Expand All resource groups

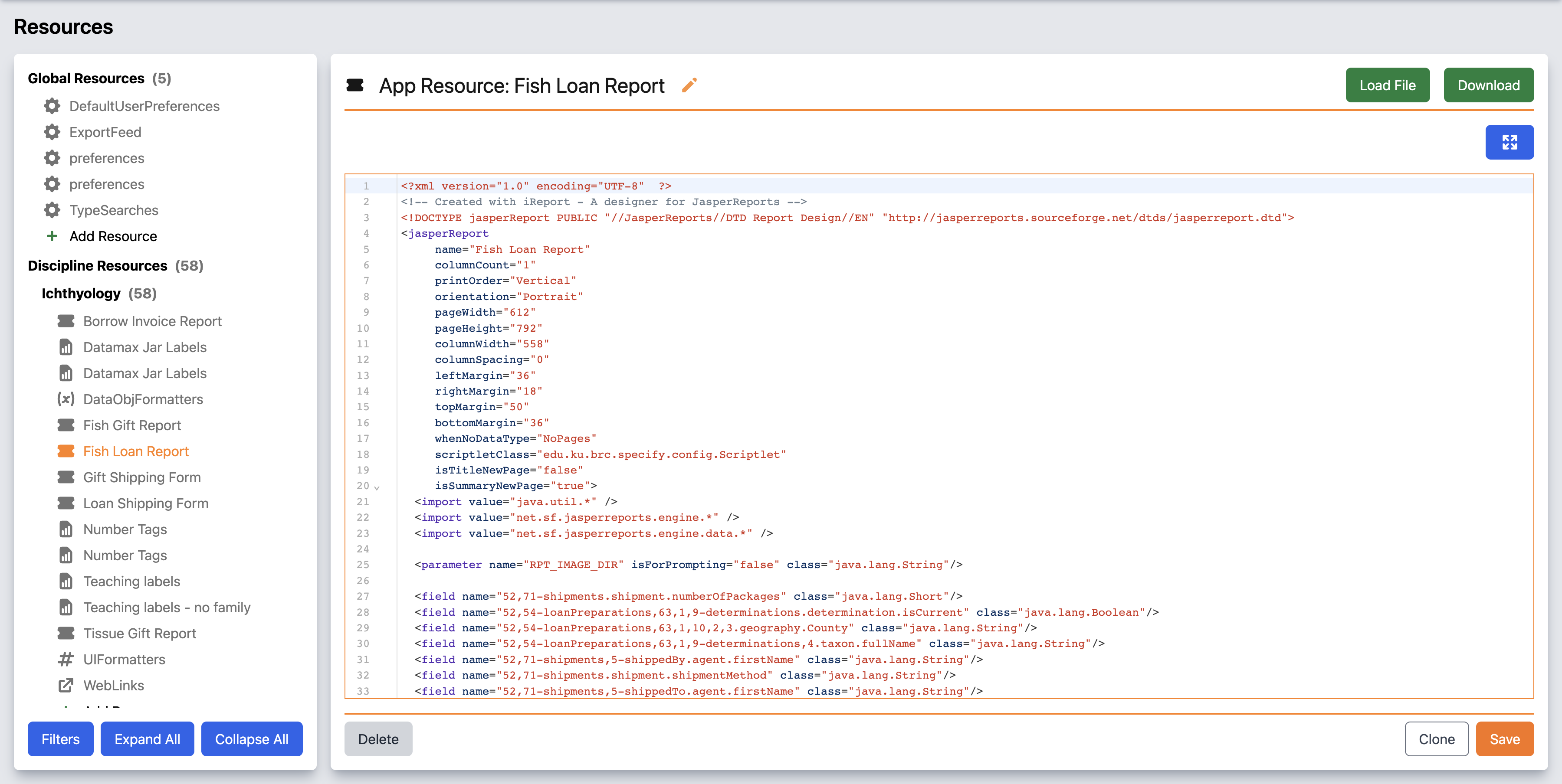pyautogui.click(x=148, y=739)
